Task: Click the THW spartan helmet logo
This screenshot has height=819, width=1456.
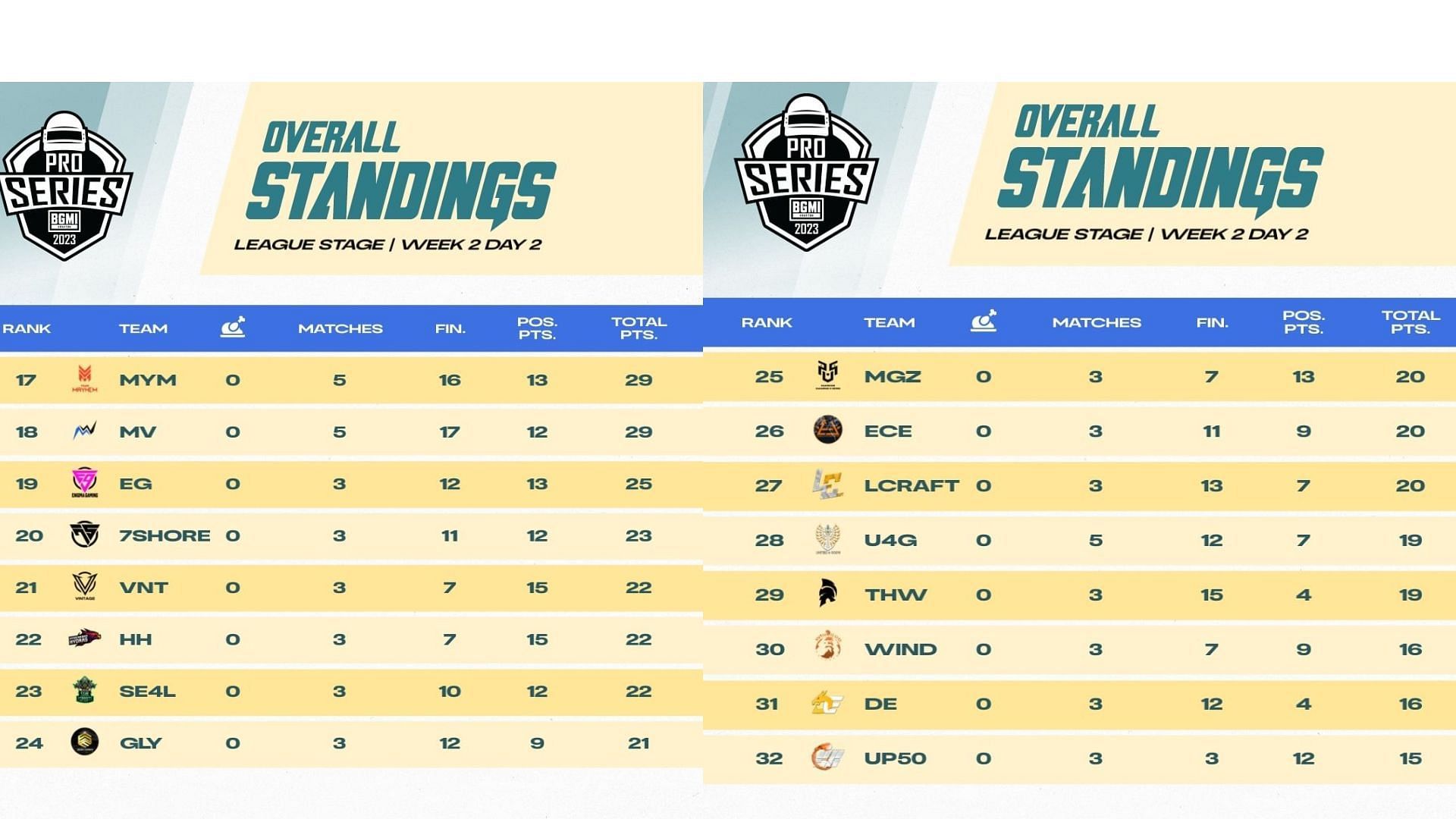Action: [x=827, y=594]
